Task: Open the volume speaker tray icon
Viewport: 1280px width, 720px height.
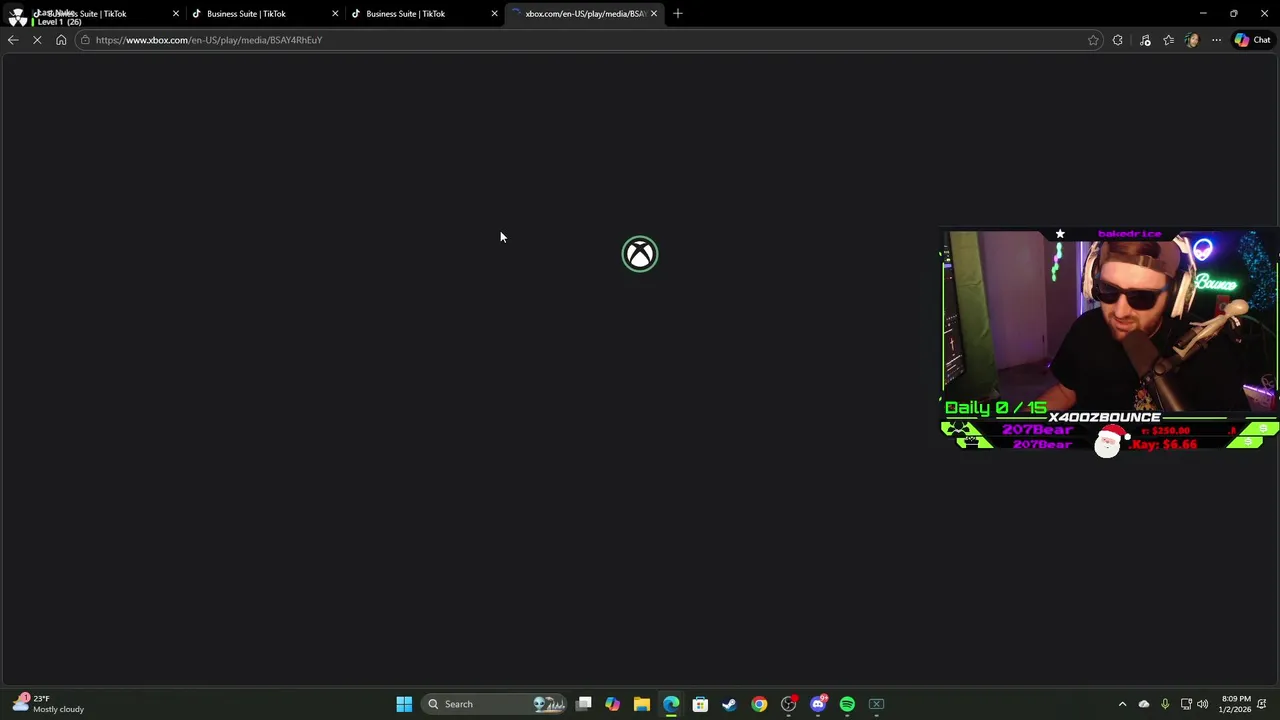Action: pyautogui.click(x=1203, y=704)
